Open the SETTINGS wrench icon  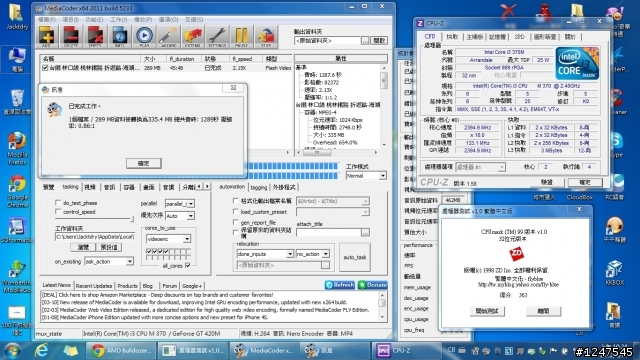[217, 37]
